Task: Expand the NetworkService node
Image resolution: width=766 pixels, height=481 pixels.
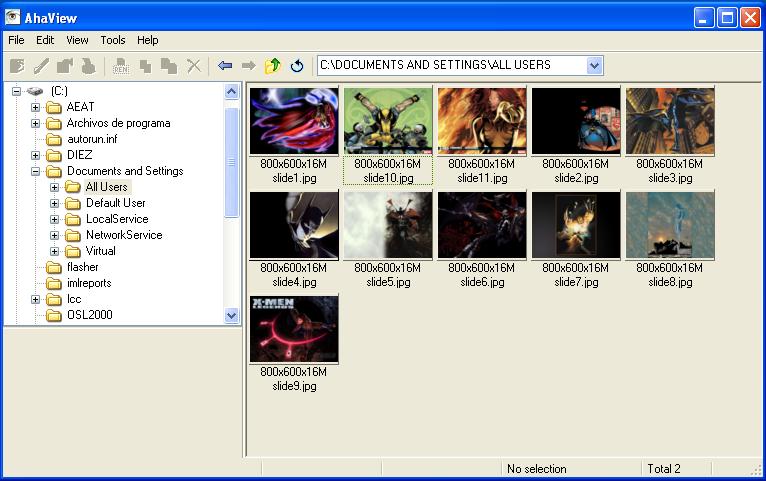Action: pyautogui.click(x=54, y=235)
